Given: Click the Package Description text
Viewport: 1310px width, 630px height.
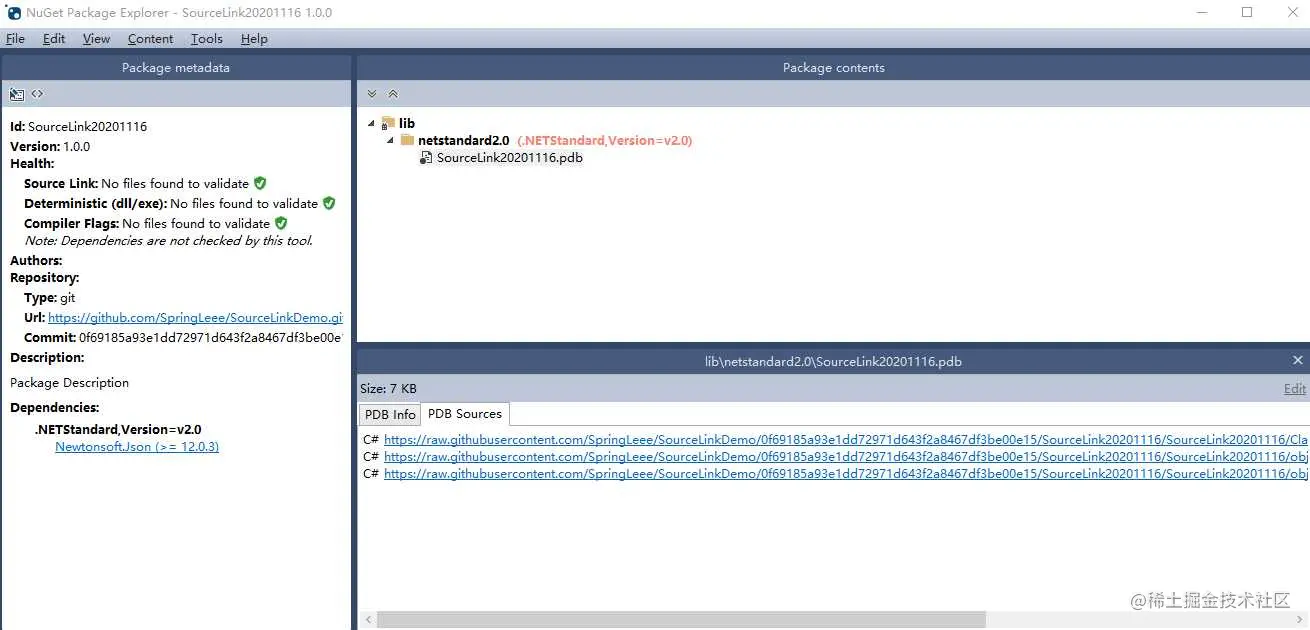Looking at the screenshot, I should coord(70,383).
